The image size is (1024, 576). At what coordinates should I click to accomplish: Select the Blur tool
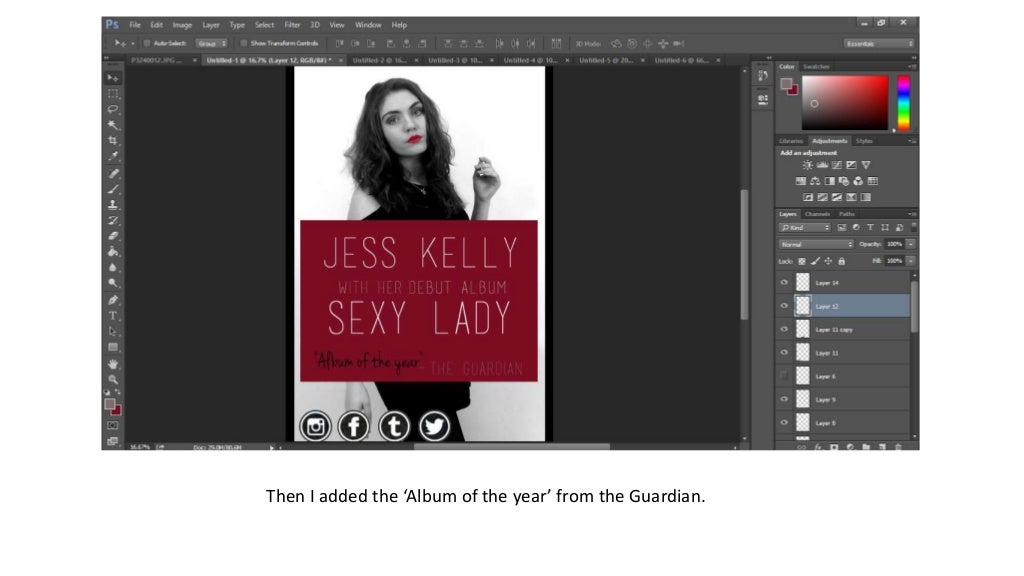pyautogui.click(x=113, y=267)
